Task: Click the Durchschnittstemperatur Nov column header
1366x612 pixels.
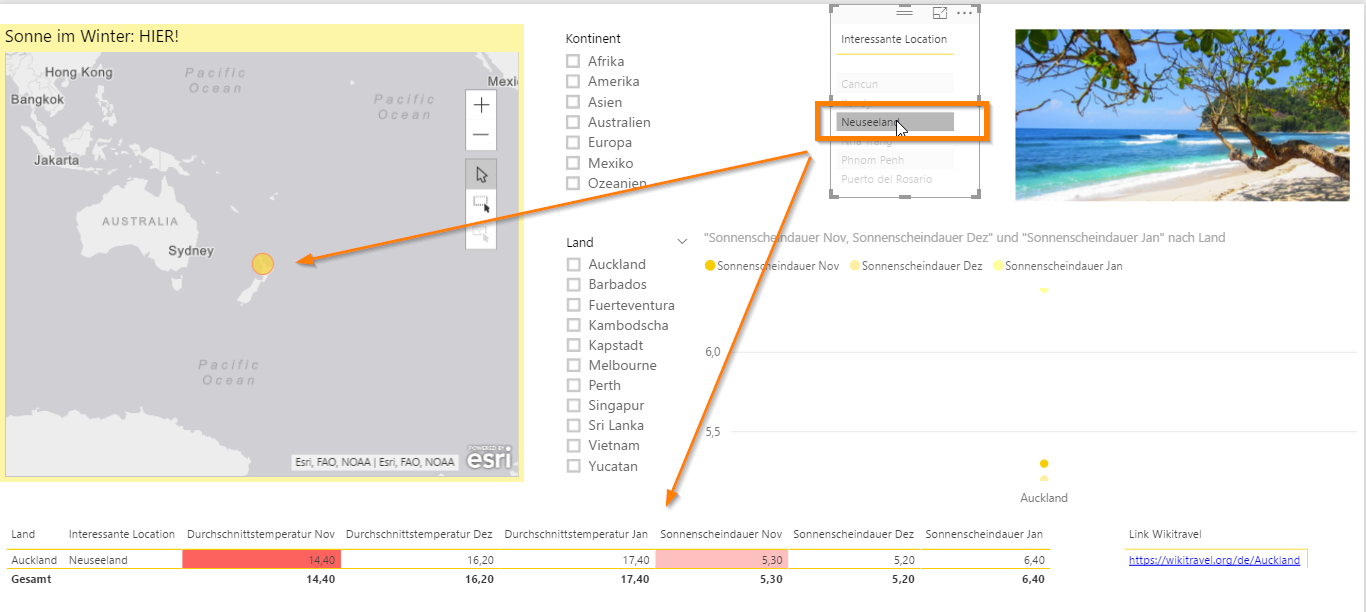Action: pos(261,534)
